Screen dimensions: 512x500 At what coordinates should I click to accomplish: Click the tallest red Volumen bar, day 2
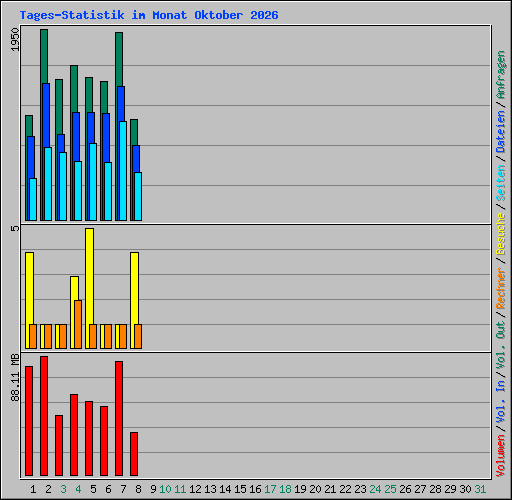(x=44, y=416)
